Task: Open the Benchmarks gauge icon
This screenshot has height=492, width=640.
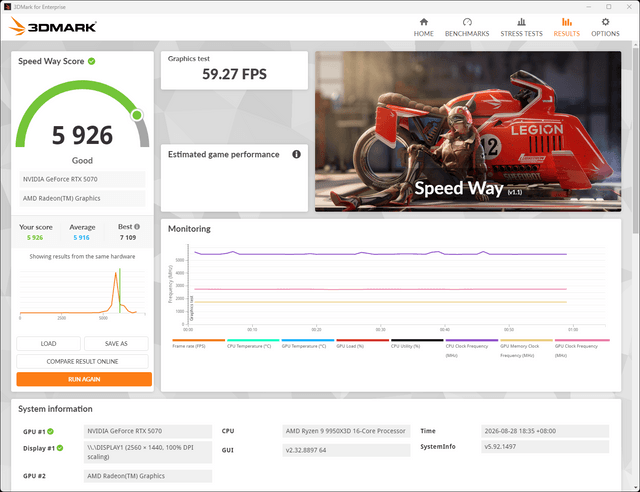Action: (x=467, y=22)
